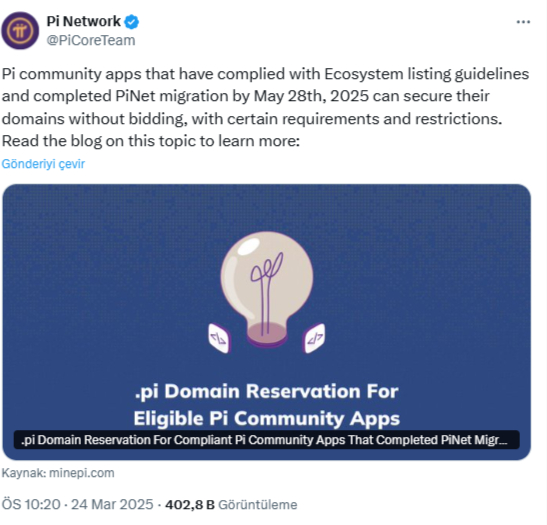Screen dimensions: 547x525
Task: Click the left code tag icon beside bulb
Action: point(219,338)
